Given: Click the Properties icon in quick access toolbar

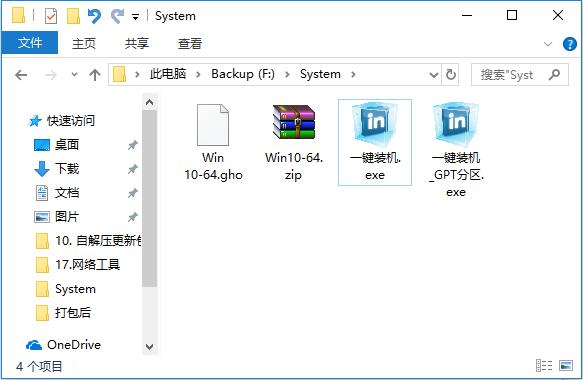Looking at the screenshot, I should [51, 16].
